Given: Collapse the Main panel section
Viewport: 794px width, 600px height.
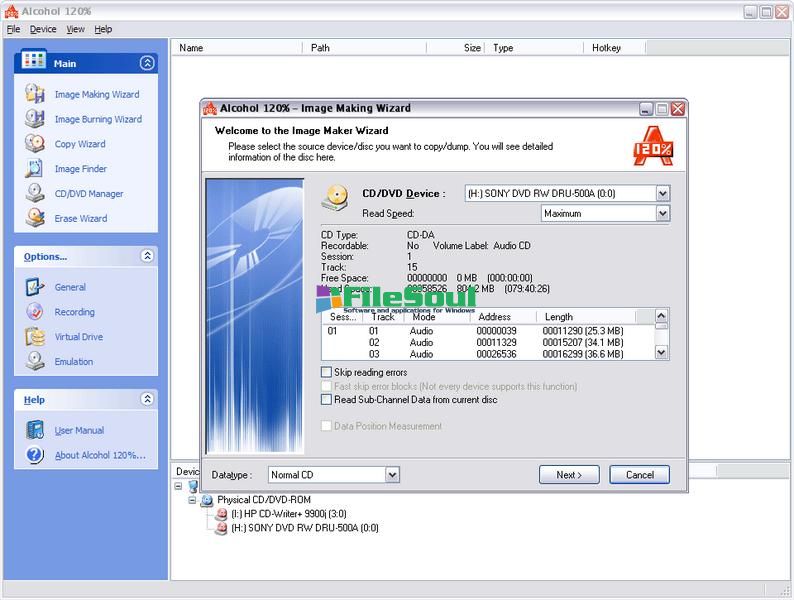Looking at the screenshot, I should click(x=147, y=63).
